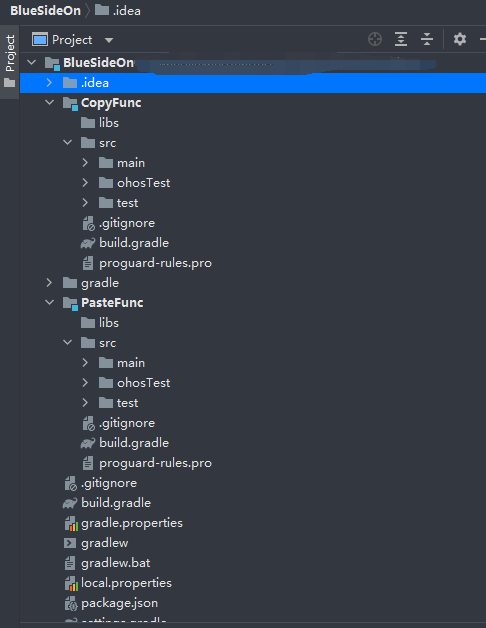
Task: Select the package.json file
Action: 119,603
